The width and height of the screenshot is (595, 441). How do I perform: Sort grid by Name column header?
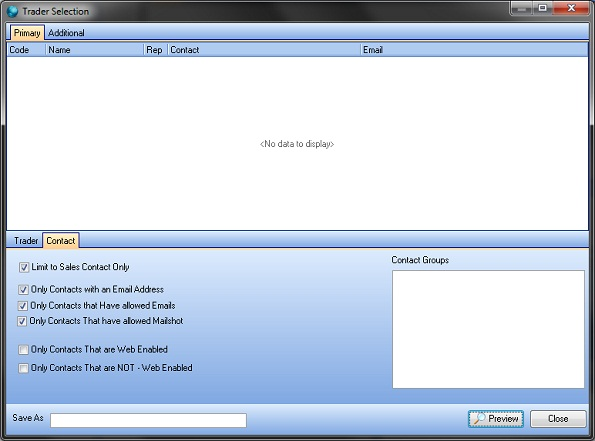point(94,50)
